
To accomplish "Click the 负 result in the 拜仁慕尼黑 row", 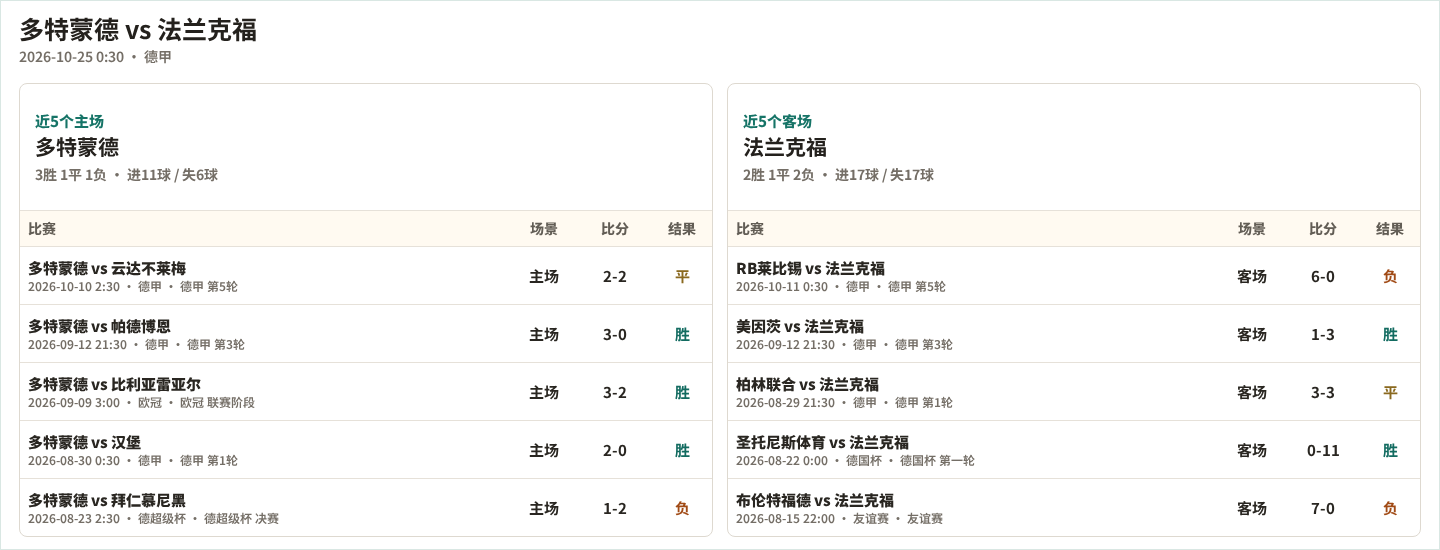I will tap(682, 508).
